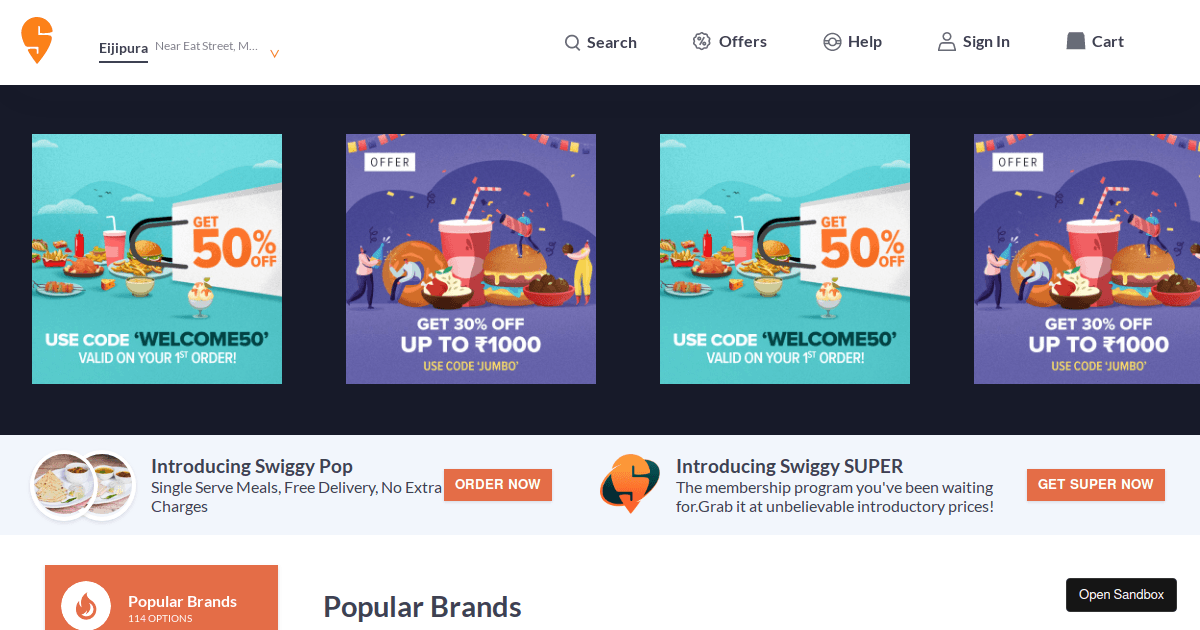Click the Swiggy SUPER badge icon

coord(629,484)
